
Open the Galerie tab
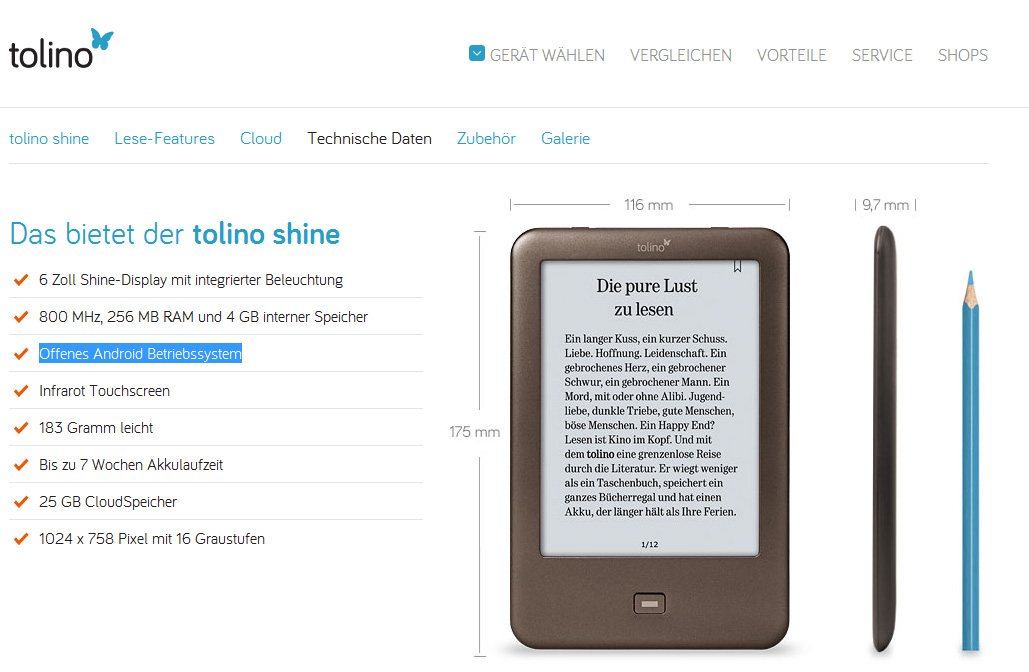coord(565,138)
